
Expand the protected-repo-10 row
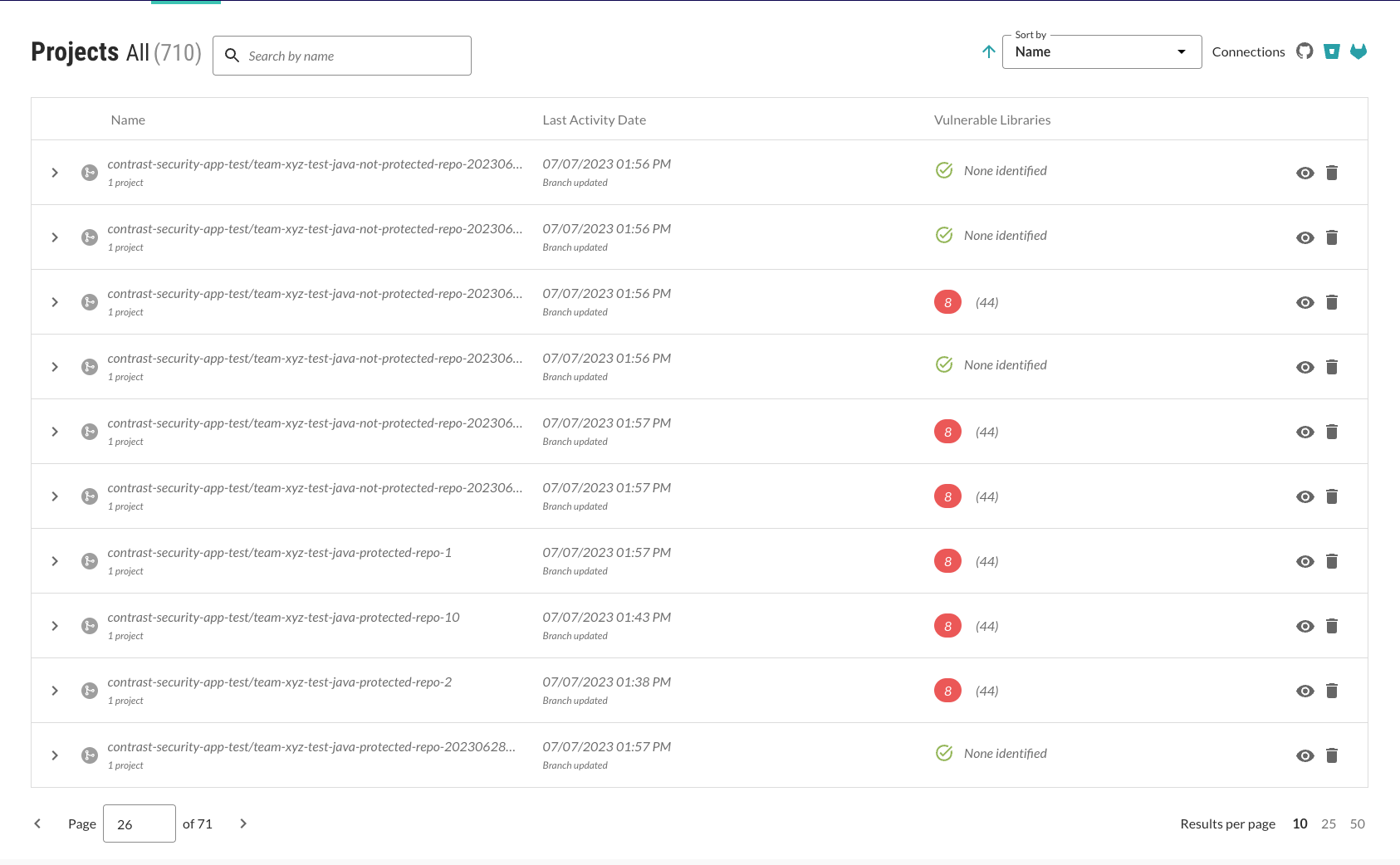(55, 626)
